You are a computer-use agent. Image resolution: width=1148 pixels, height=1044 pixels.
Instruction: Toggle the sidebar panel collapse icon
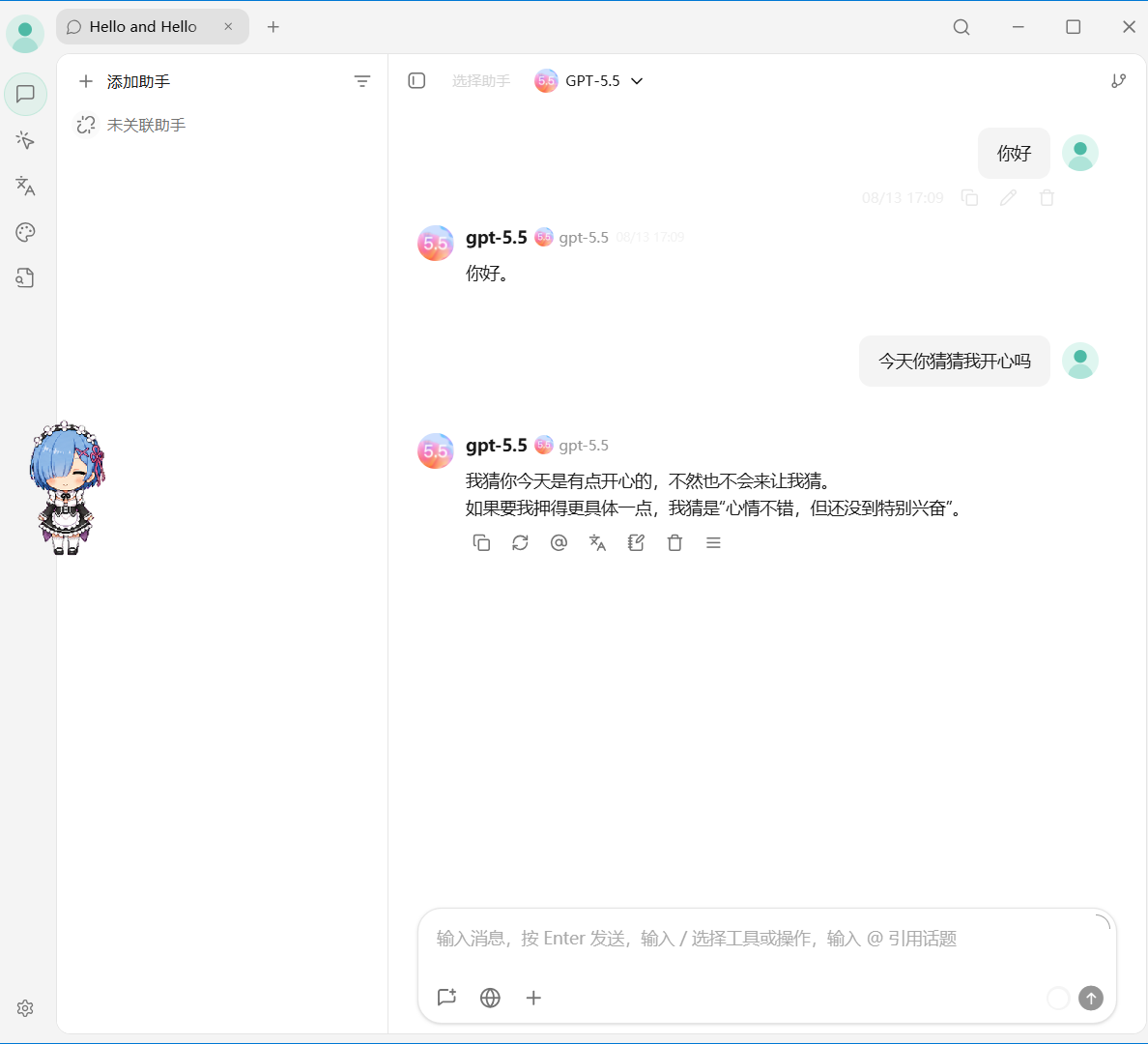[x=416, y=80]
